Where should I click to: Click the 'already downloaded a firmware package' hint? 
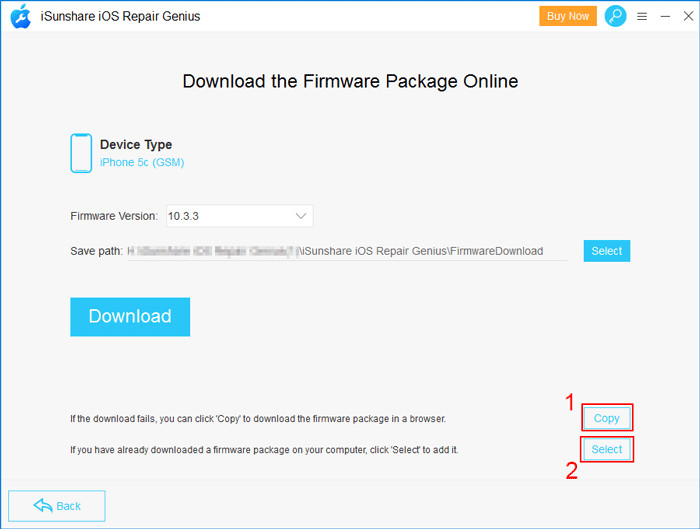[264, 450]
